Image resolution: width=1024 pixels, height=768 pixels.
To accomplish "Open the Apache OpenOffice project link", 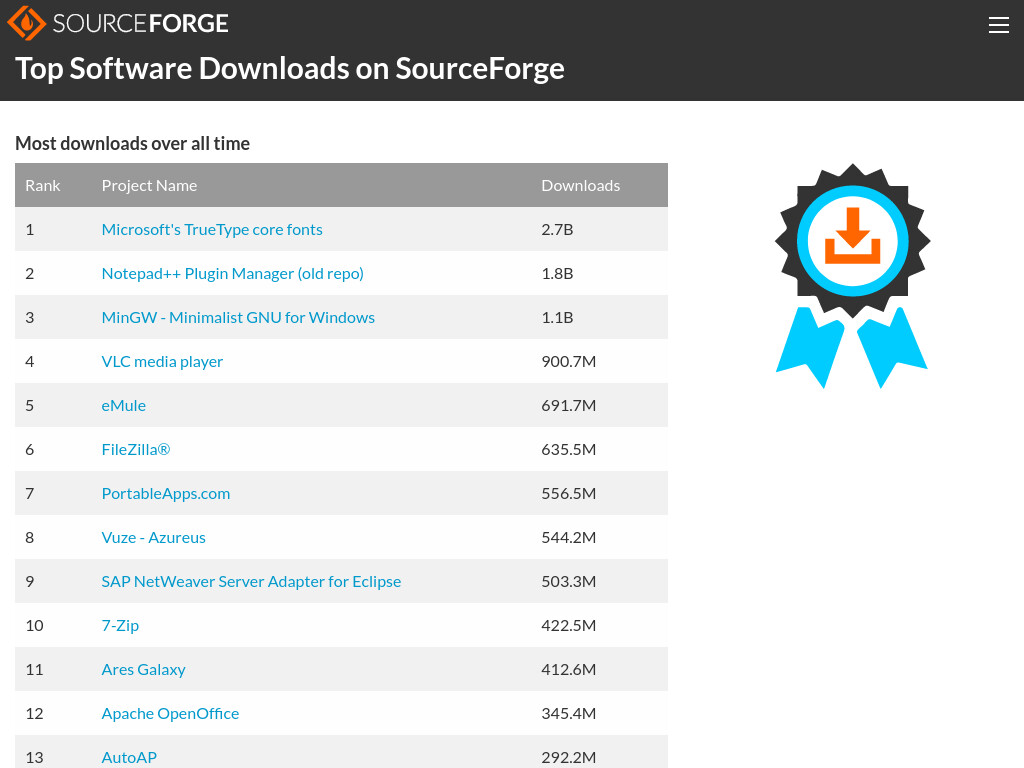I will (x=170, y=713).
